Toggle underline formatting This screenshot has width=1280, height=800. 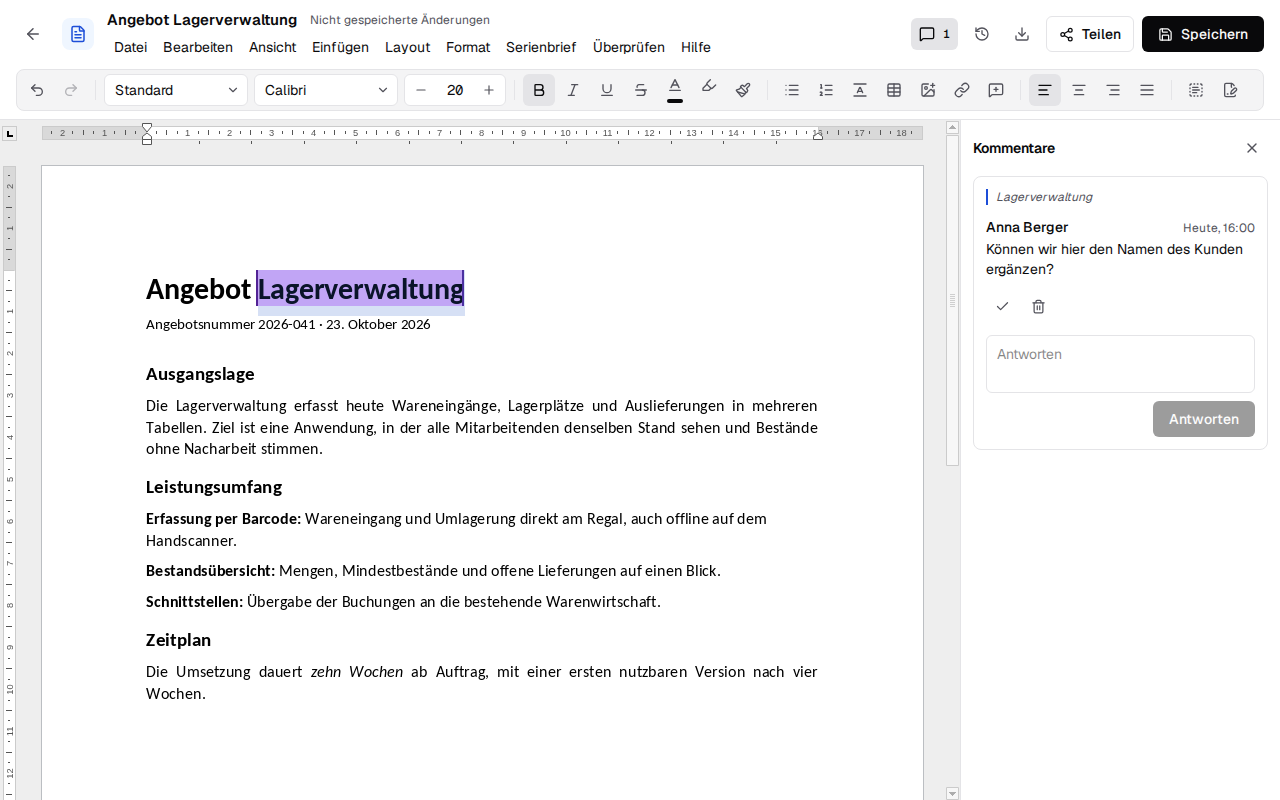[607, 90]
